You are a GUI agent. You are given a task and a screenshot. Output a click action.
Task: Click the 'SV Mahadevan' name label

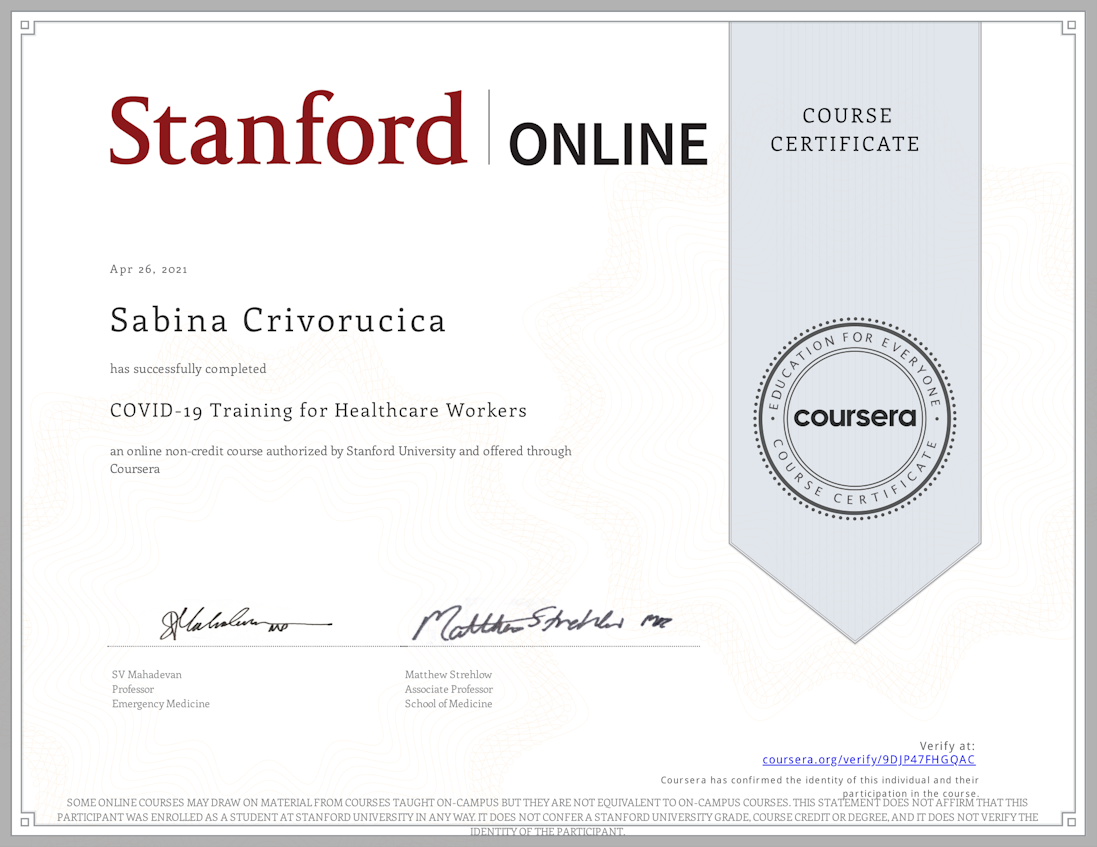[x=147, y=674]
